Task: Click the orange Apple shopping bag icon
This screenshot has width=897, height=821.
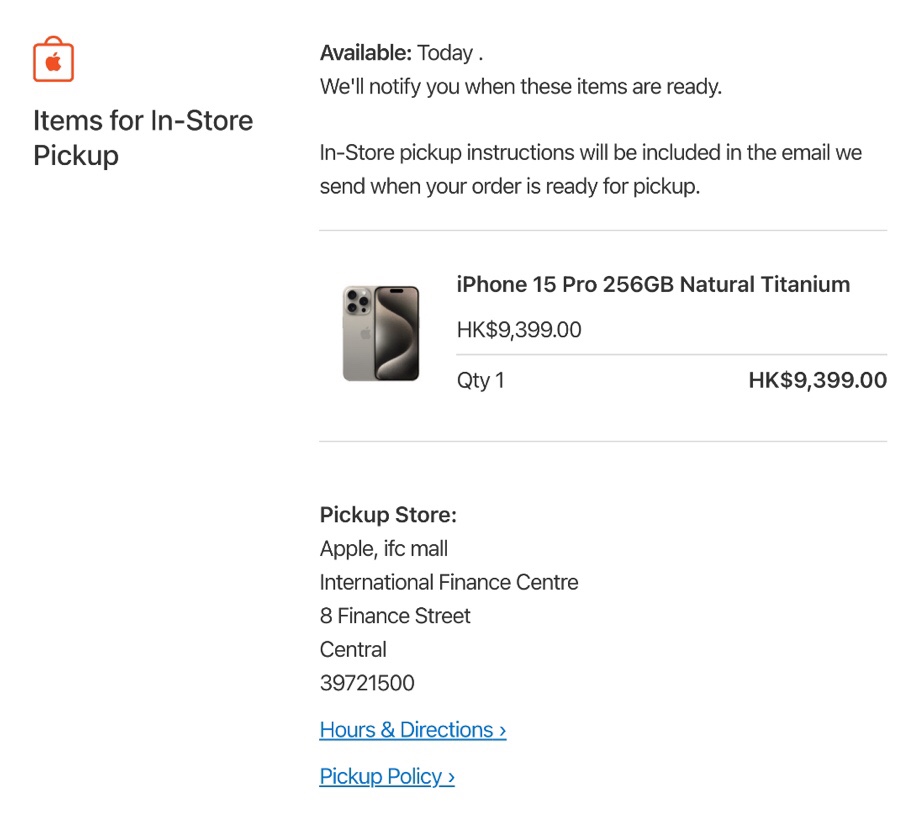Action: (x=53, y=59)
